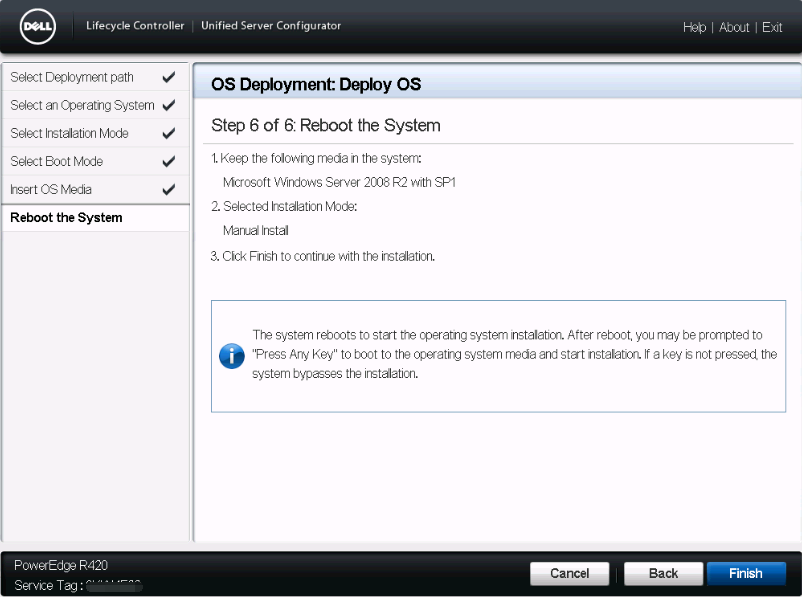
Task: Open the Select Installation Mode step
Action: pyautogui.click(x=69, y=133)
